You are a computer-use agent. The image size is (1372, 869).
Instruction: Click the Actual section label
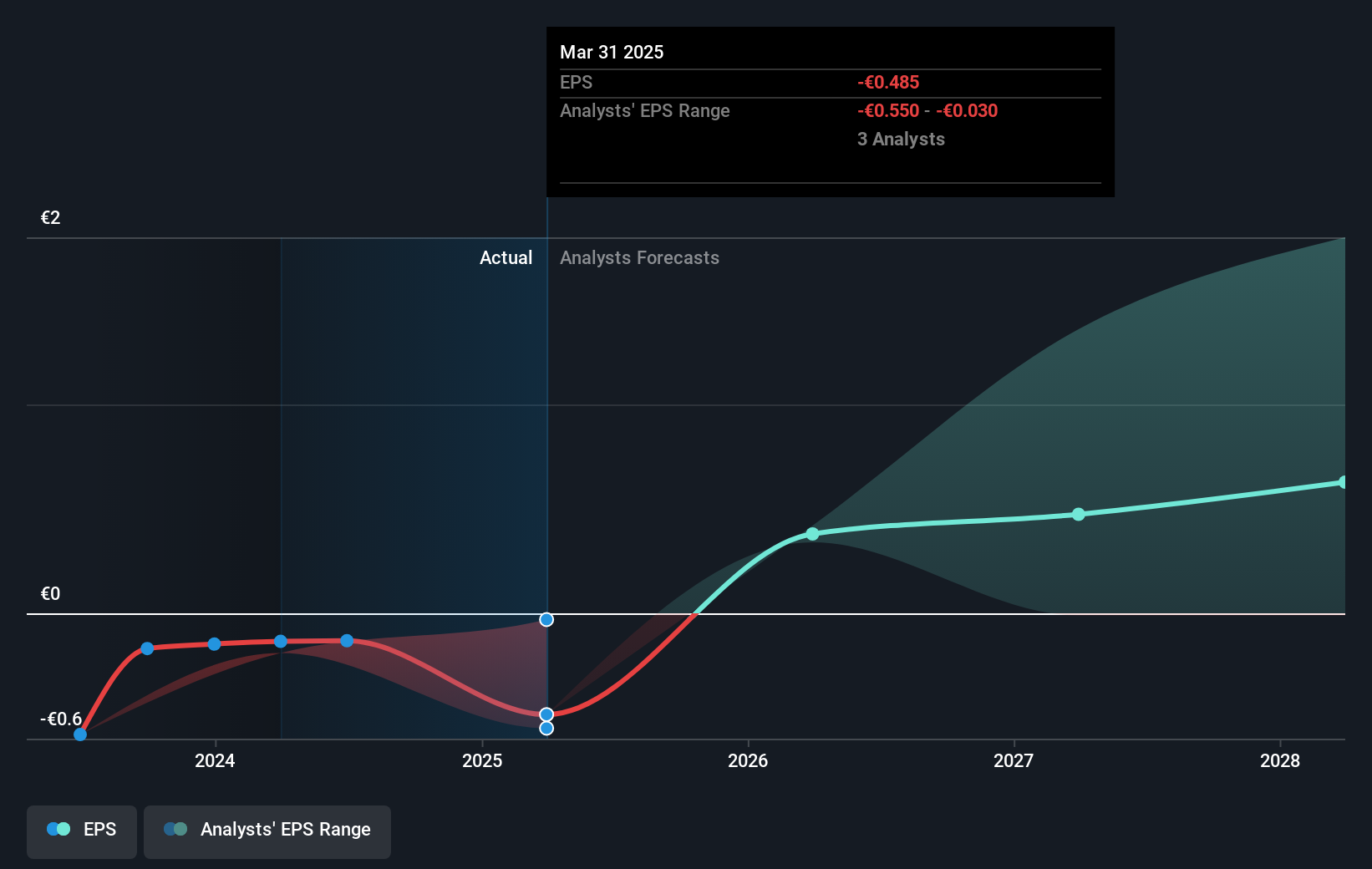pos(506,257)
